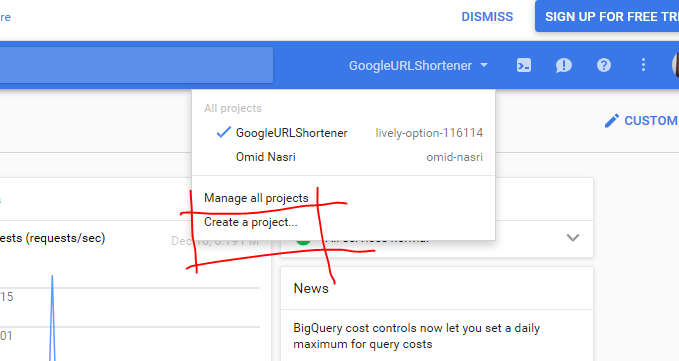Screen dimensions: 679x361
Task: Dismiss the free trial banner
Action: (487, 17)
